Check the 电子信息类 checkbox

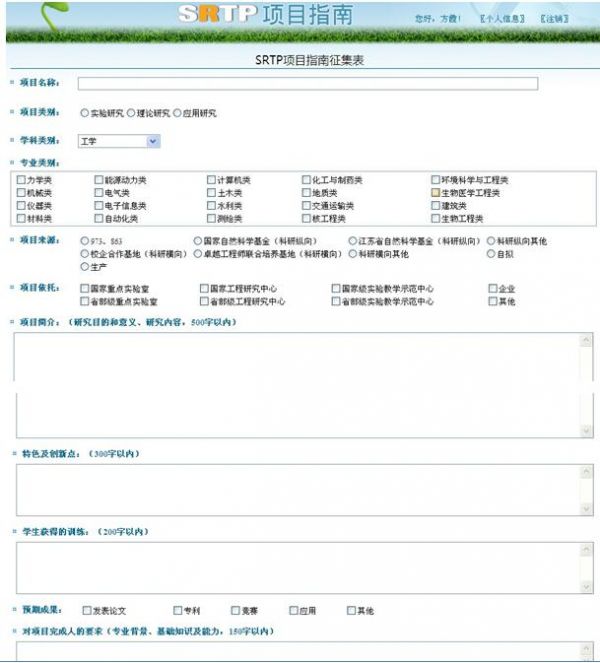[x=99, y=206]
